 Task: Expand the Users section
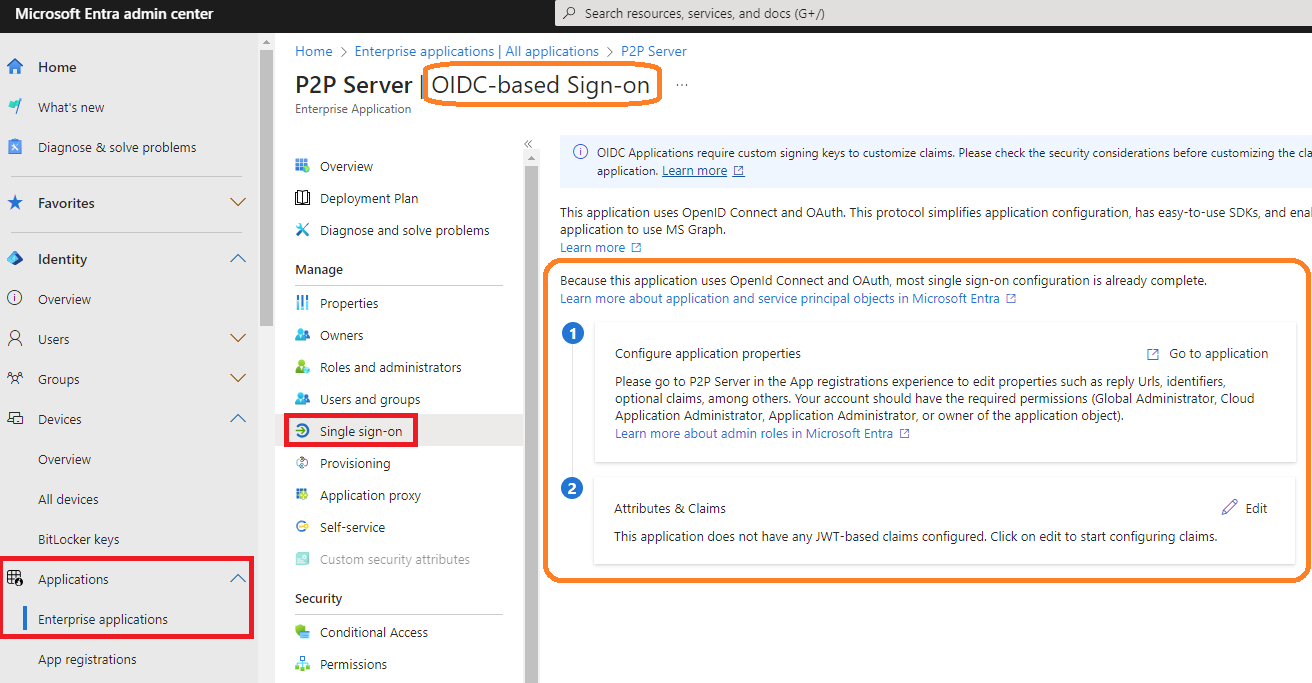237,338
